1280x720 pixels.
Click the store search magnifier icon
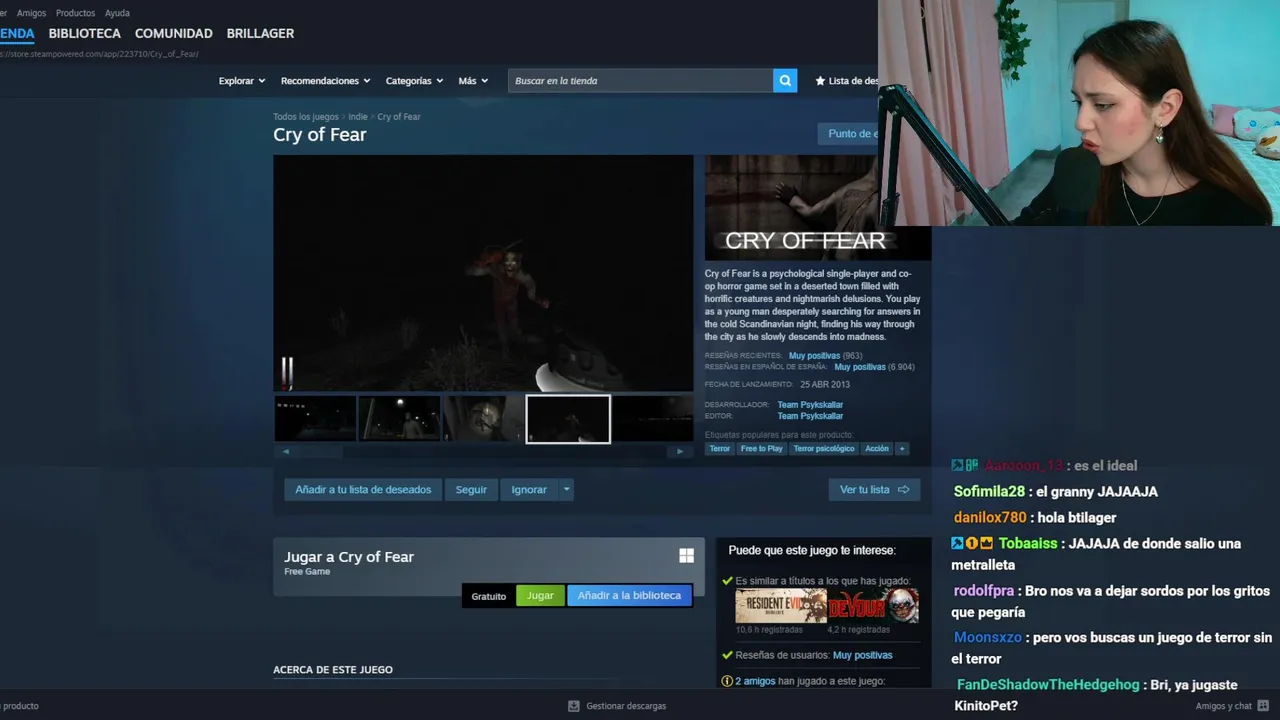(x=785, y=81)
